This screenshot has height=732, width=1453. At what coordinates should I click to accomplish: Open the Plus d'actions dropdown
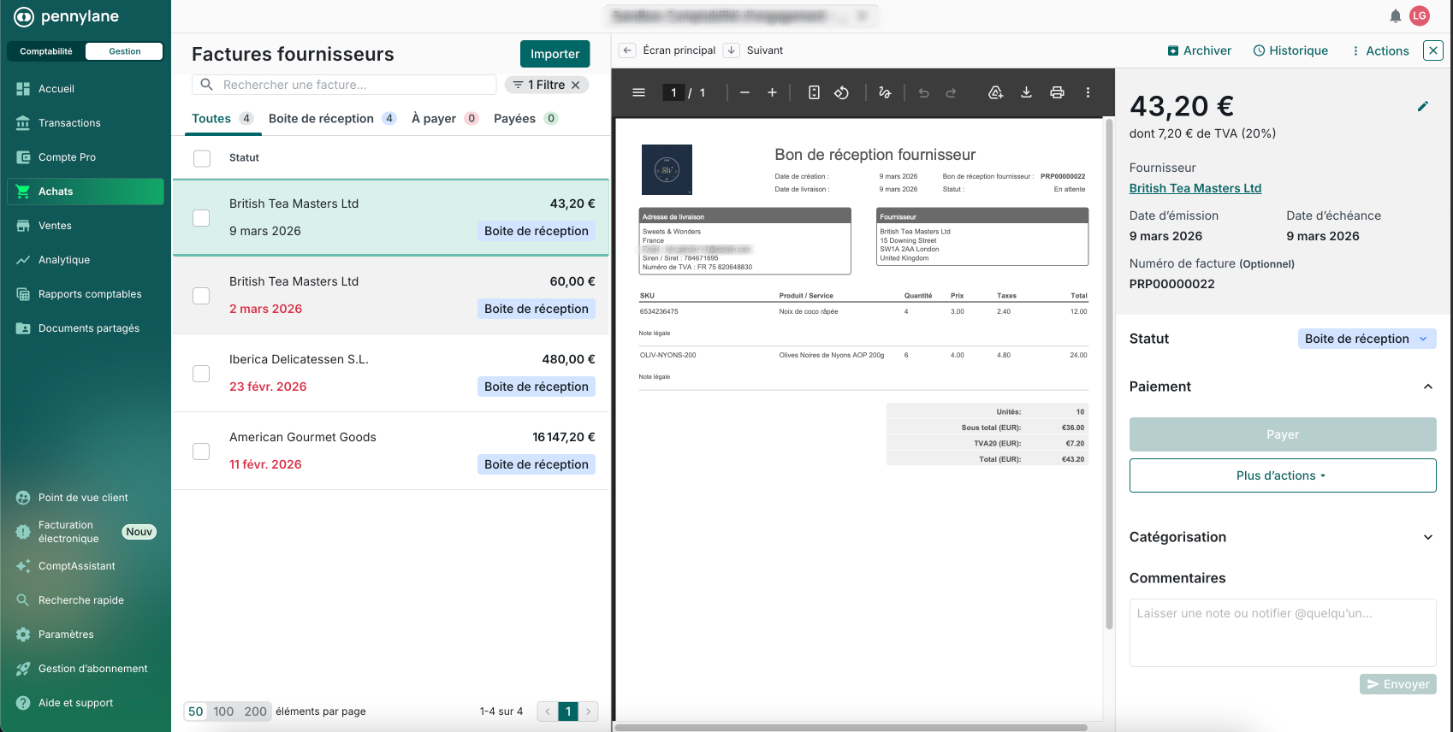pos(1282,476)
